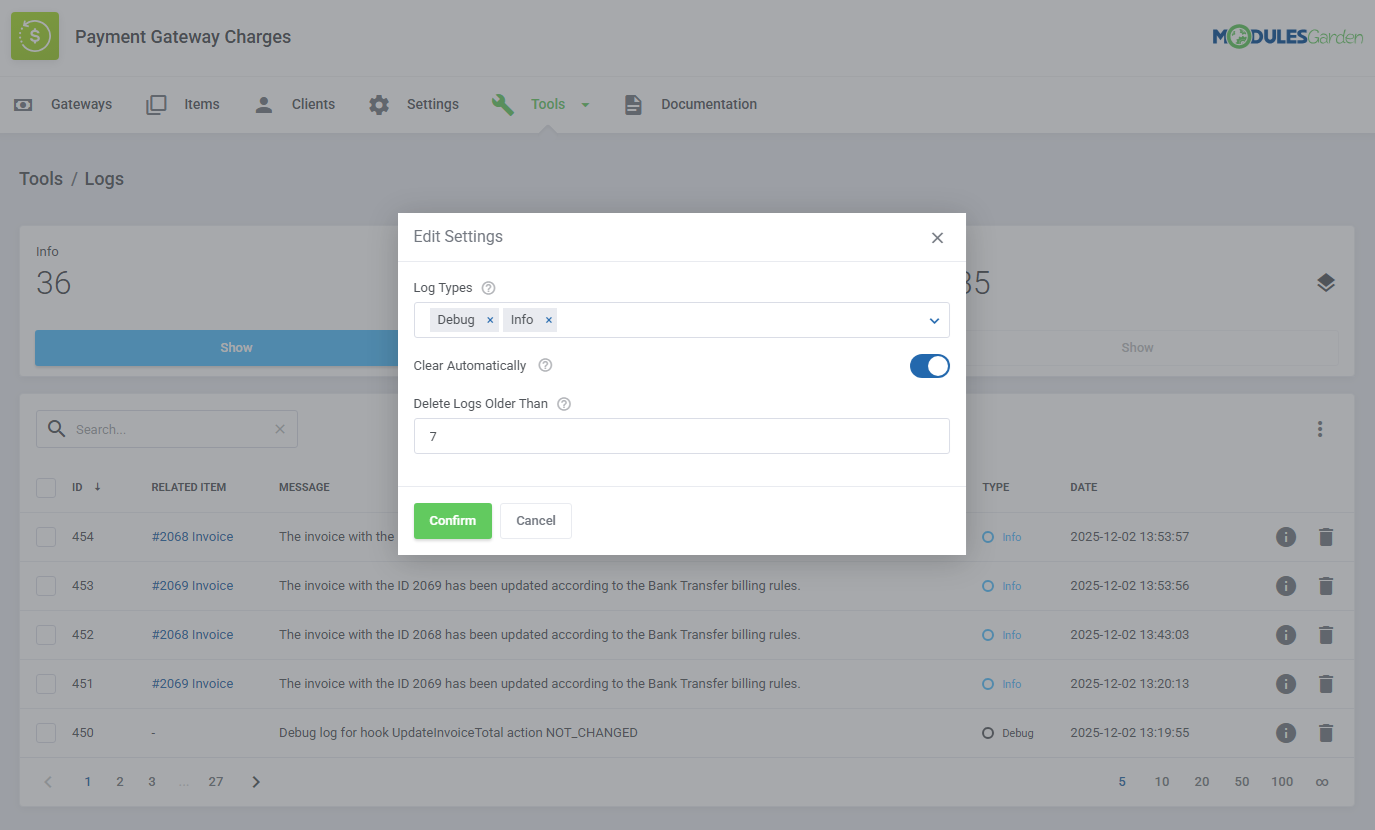View details of log 450 using info icon

(1286, 732)
